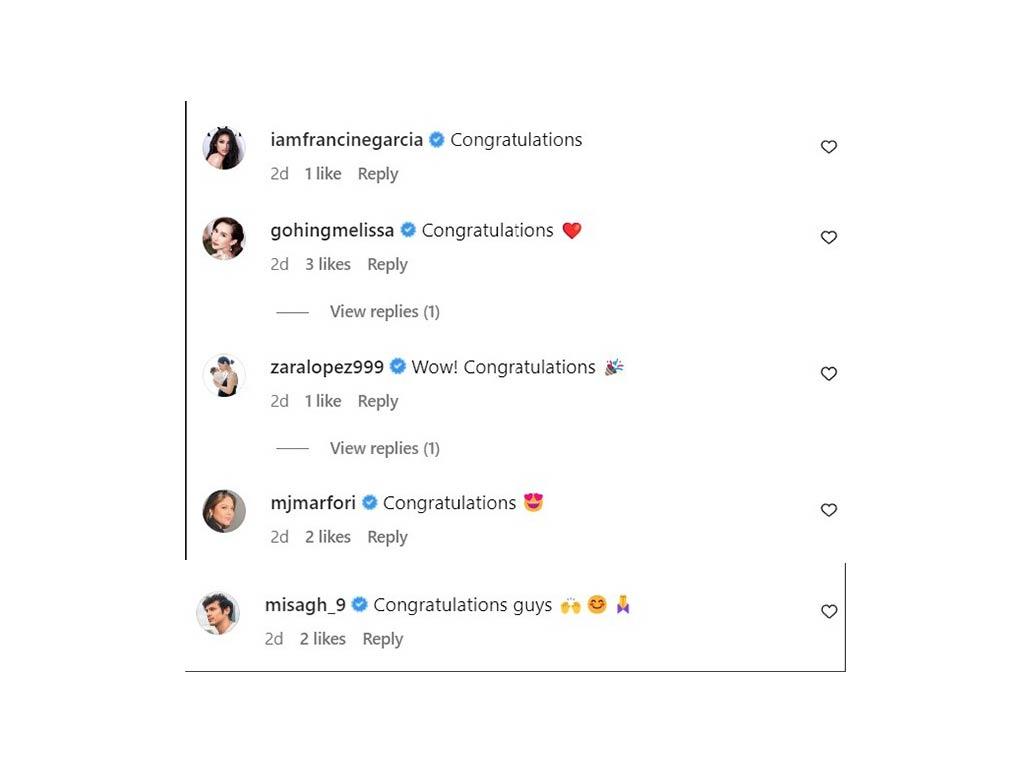Open the 3 likes list on gohingmelissa's comment

[327, 264]
